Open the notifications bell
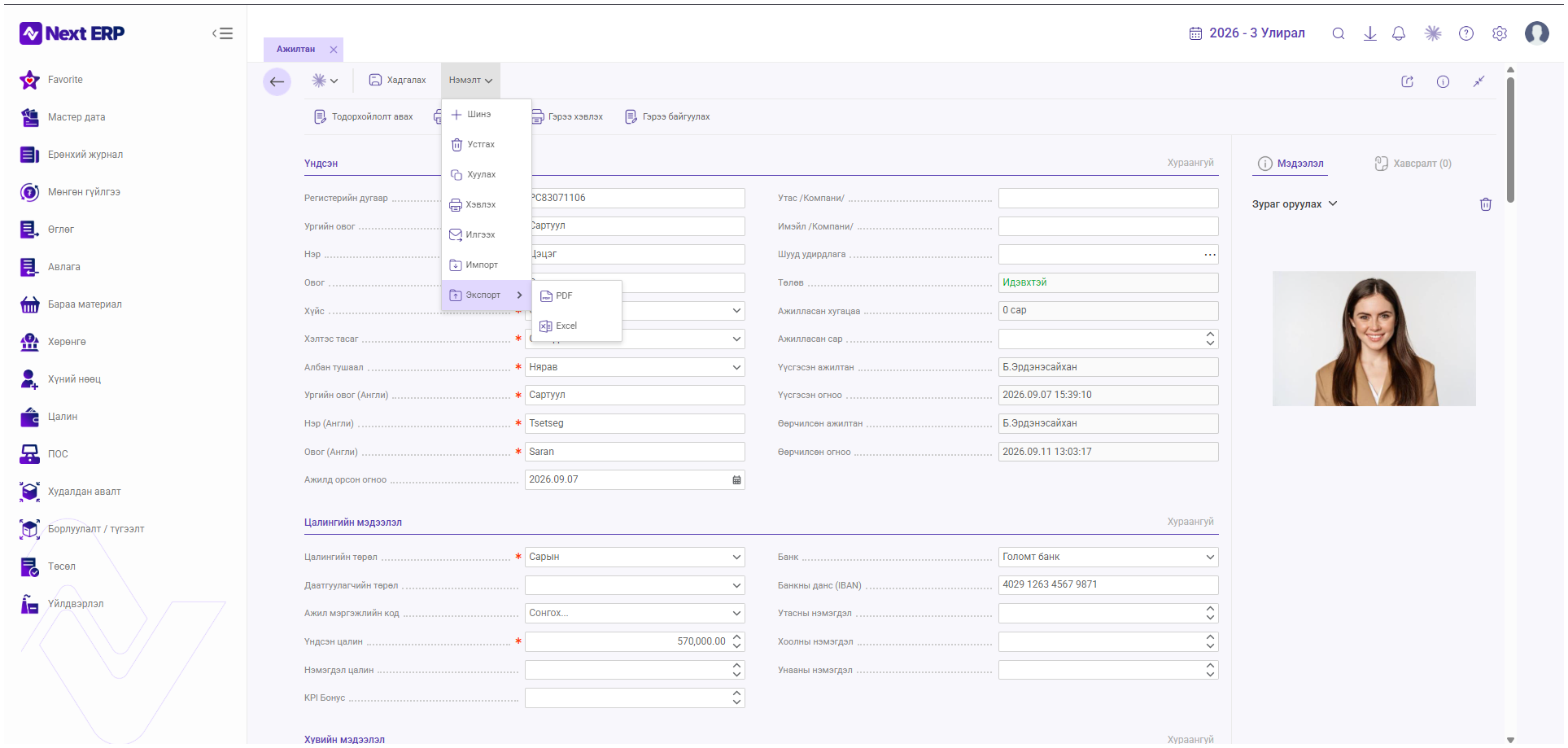 coord(1399,33)
